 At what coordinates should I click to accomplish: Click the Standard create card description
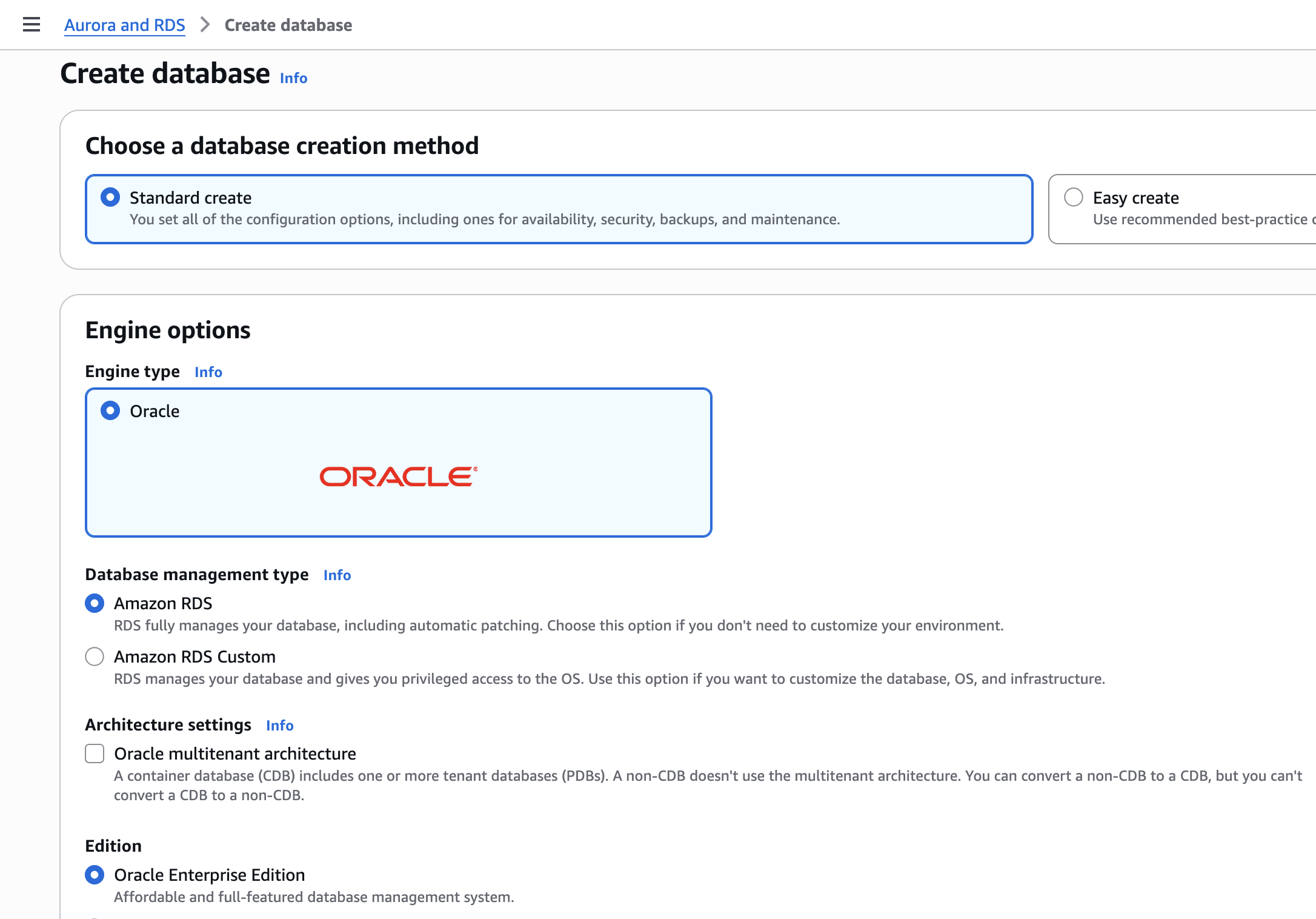[485, 219]
